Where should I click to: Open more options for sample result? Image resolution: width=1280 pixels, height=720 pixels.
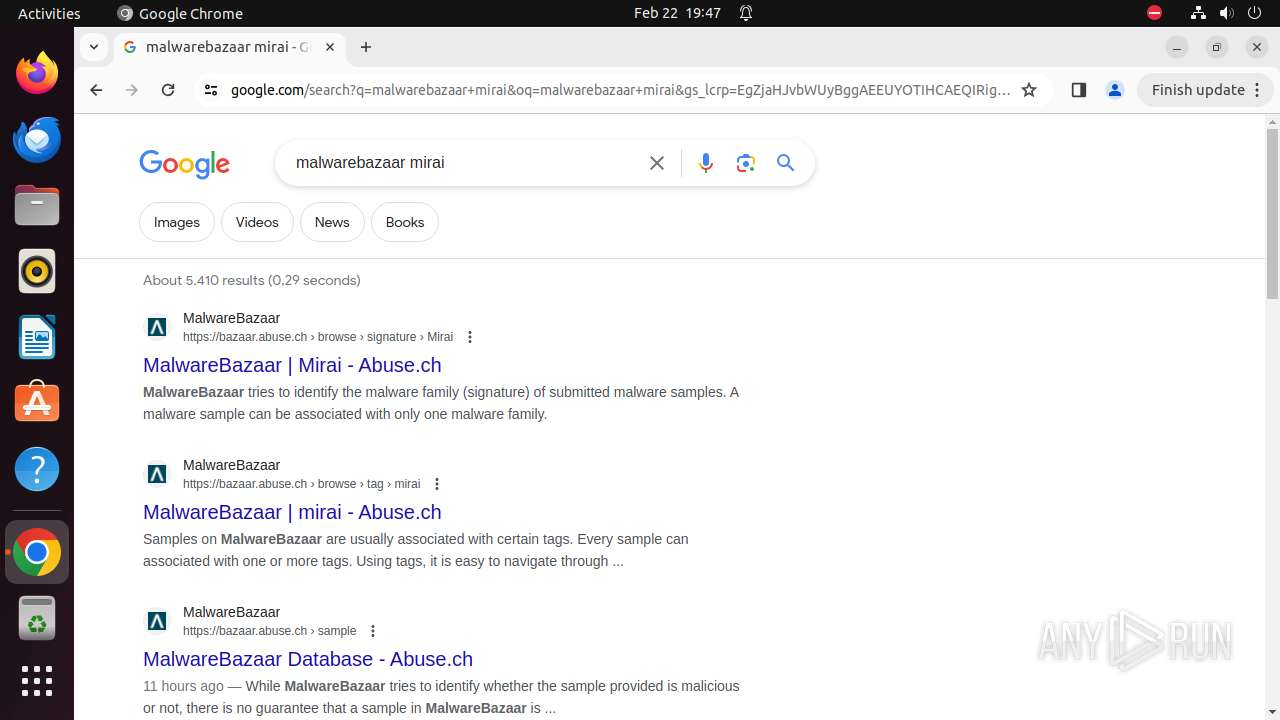373,631
